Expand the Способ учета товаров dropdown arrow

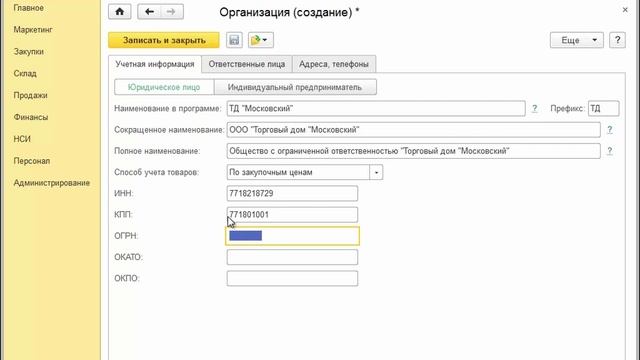pos(376,172)
